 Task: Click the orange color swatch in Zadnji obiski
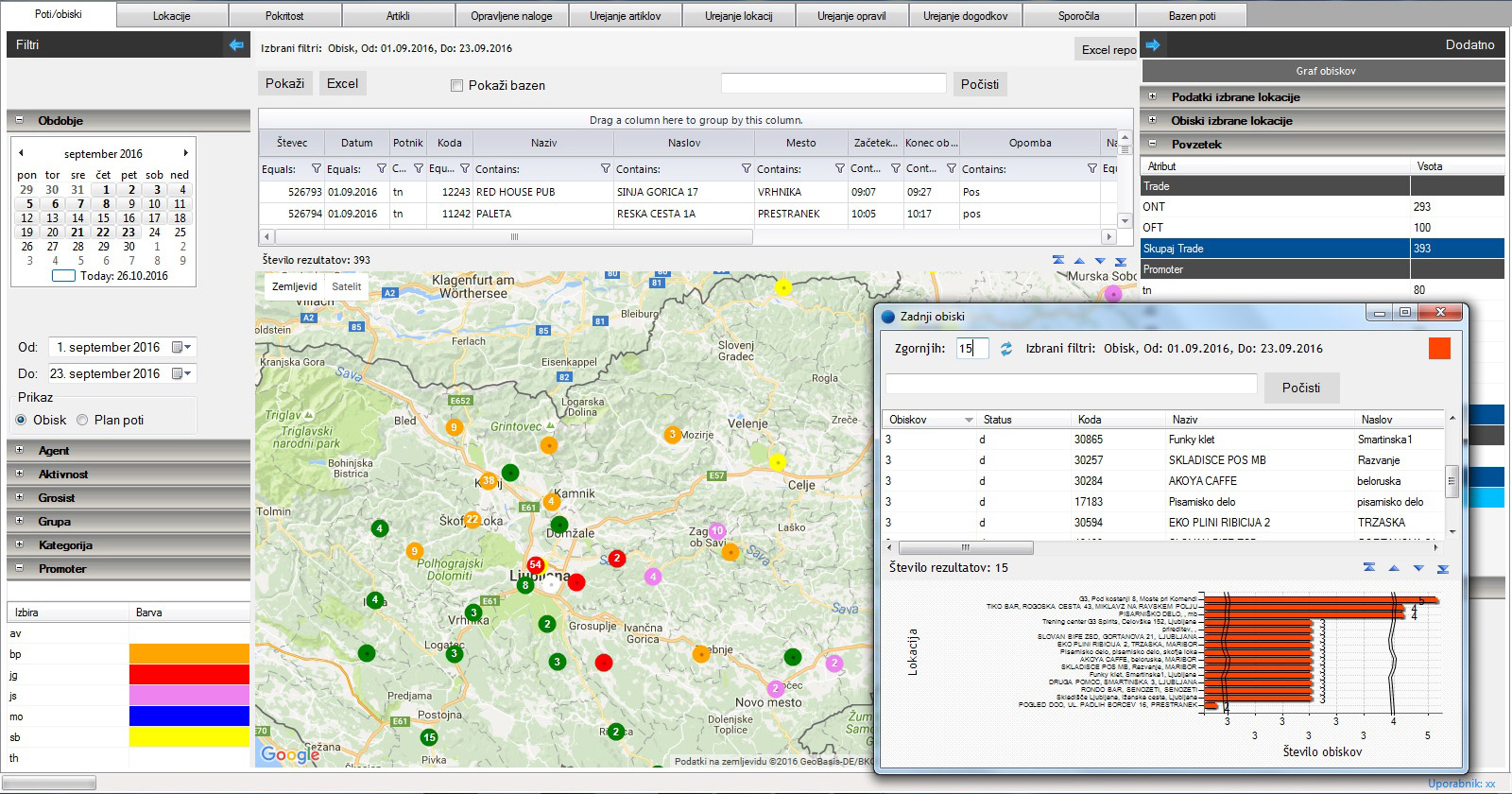[x=1438, y=349]
